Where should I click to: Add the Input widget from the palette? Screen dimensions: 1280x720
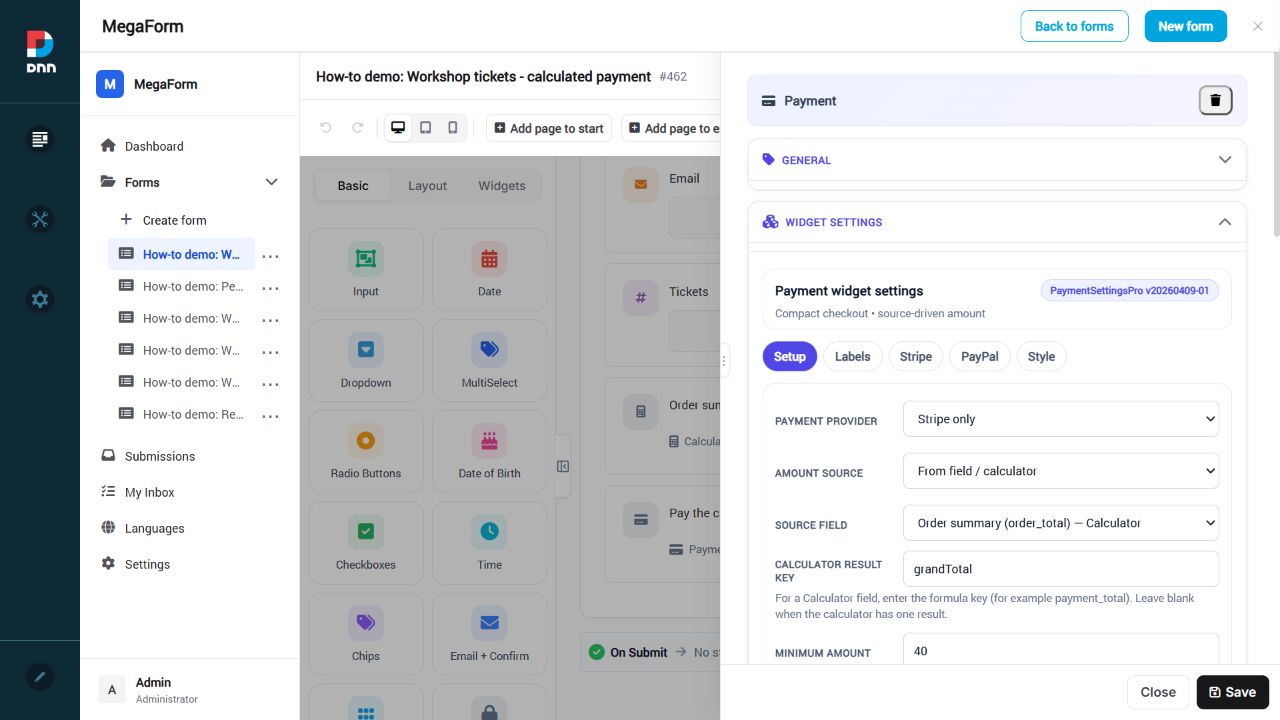tap(366, 269)
